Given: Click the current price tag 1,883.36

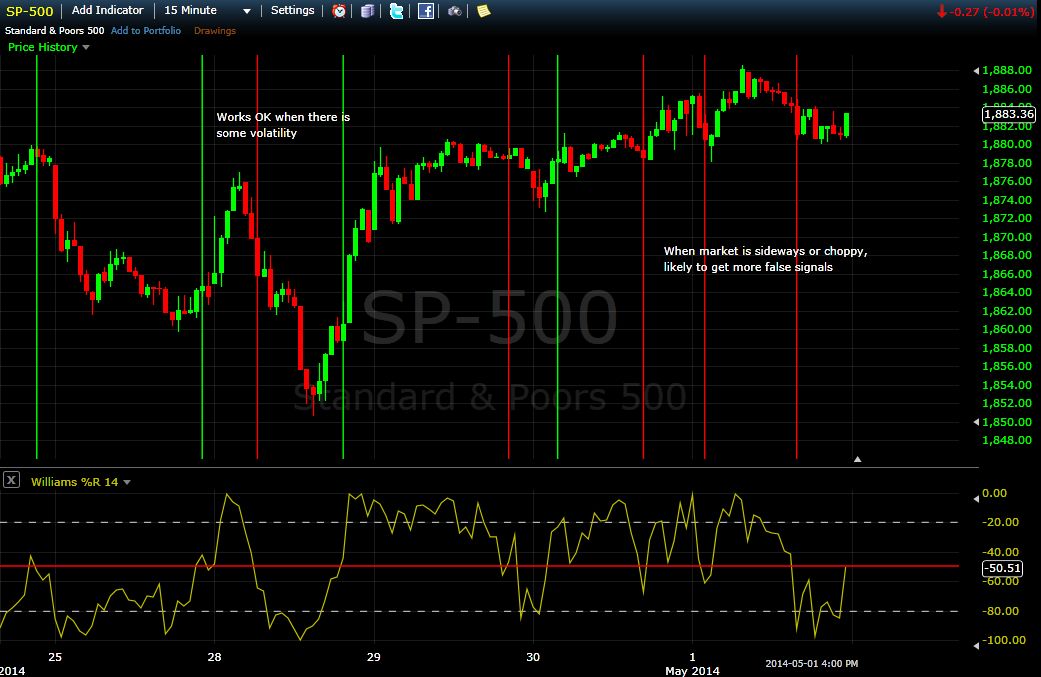Looking at the screenshot, I should [x=1008, y=114].
